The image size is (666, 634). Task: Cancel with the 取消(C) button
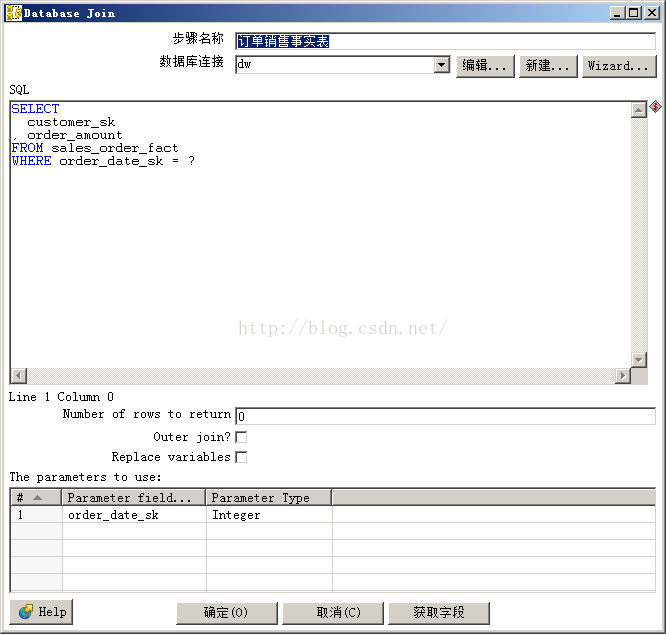pos(333,613)
